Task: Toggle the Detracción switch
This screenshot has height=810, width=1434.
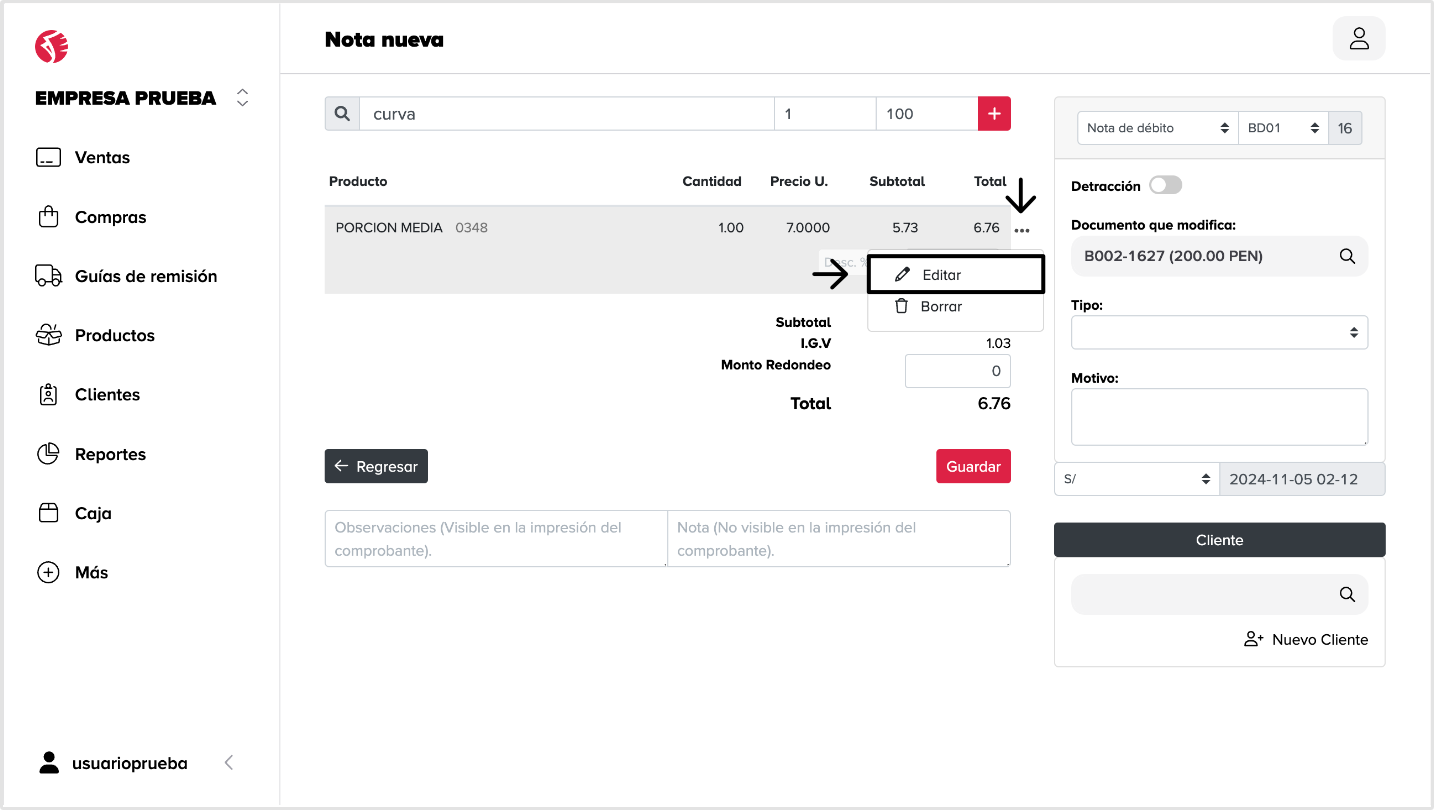Action: (x=1165, y=186)
